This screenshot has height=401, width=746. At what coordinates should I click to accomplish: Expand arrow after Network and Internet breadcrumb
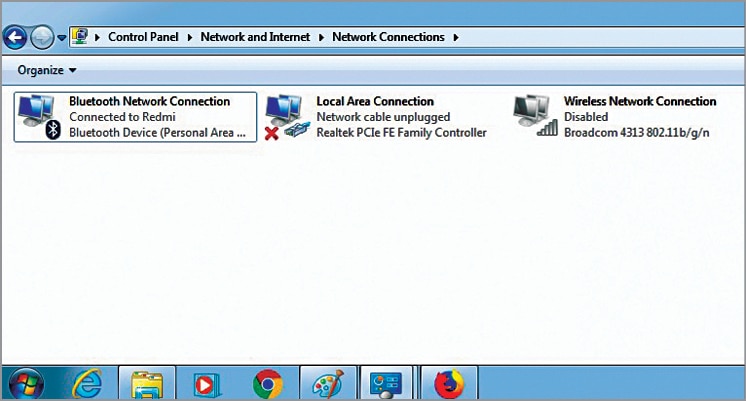322,37
